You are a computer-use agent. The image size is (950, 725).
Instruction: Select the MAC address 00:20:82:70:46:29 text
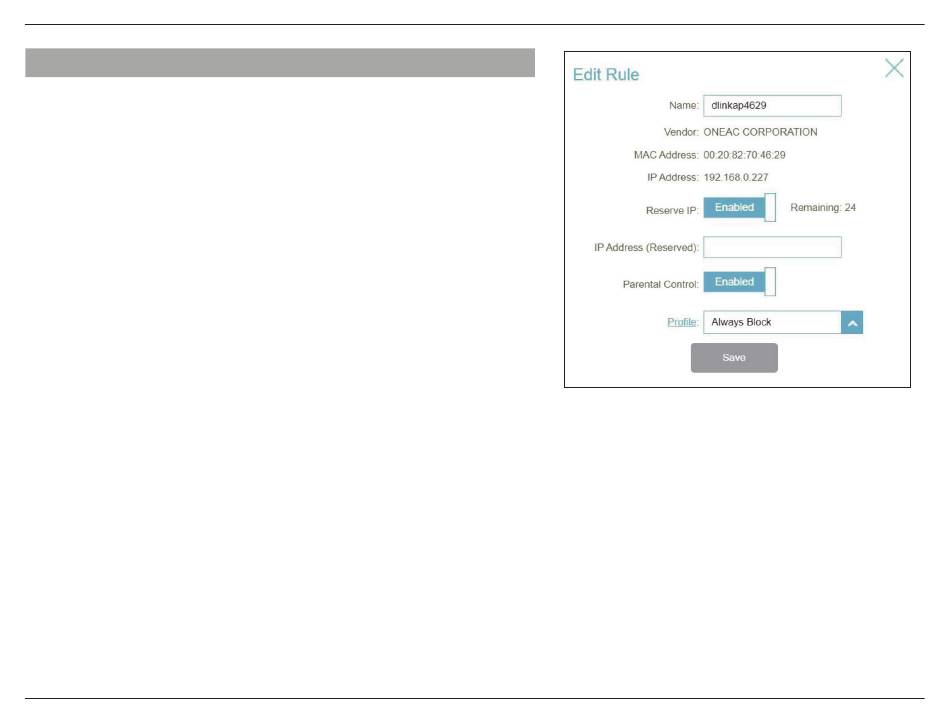click(x=744, y=155)
